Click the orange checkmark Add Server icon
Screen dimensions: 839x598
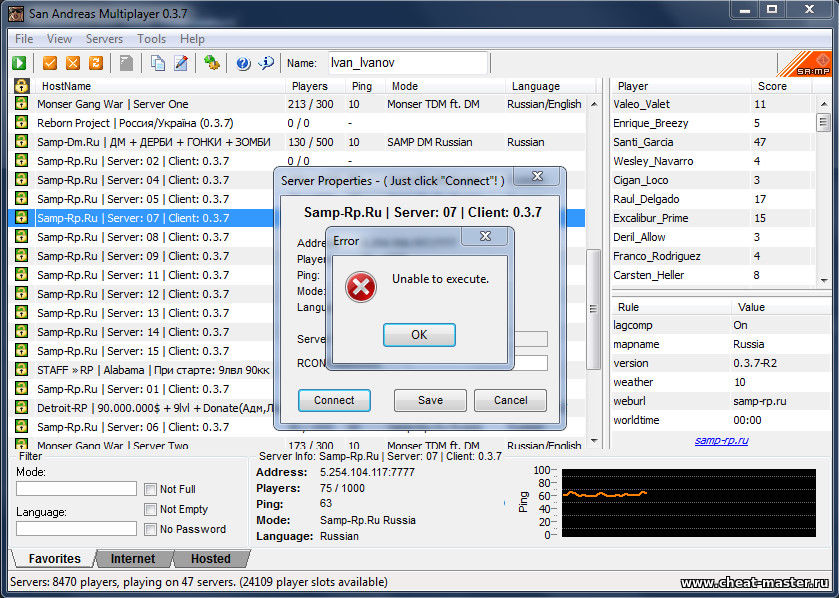point(50,63)
